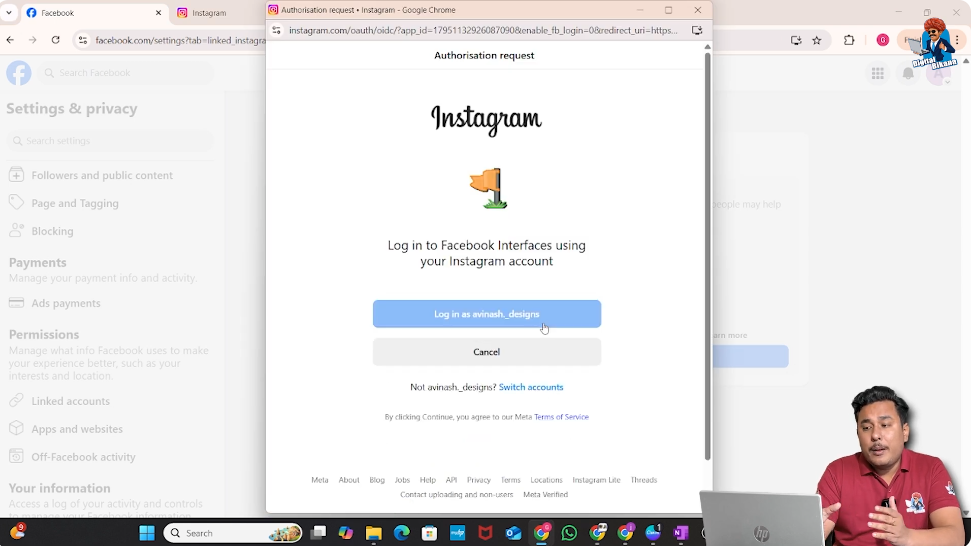Open WhatsApp from taskbar
Viewport: 971px width, 546px height.
569,533
